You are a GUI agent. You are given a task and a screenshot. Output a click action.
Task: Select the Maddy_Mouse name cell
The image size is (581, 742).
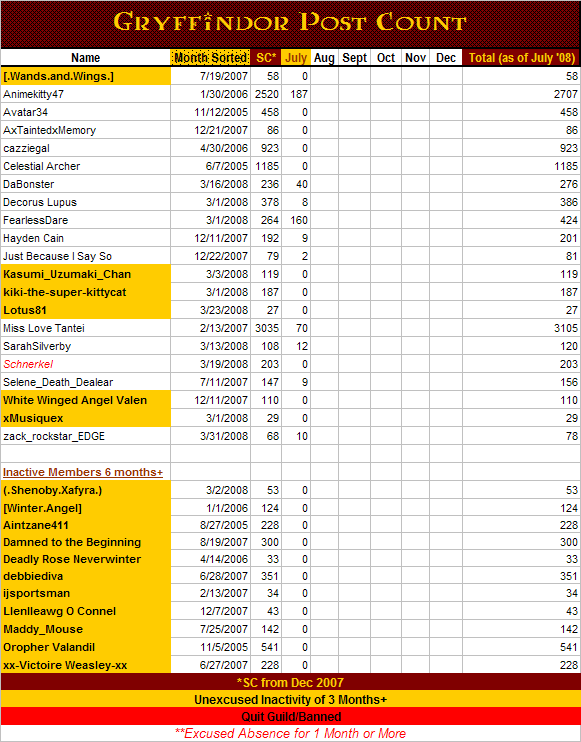pos(86,629)
